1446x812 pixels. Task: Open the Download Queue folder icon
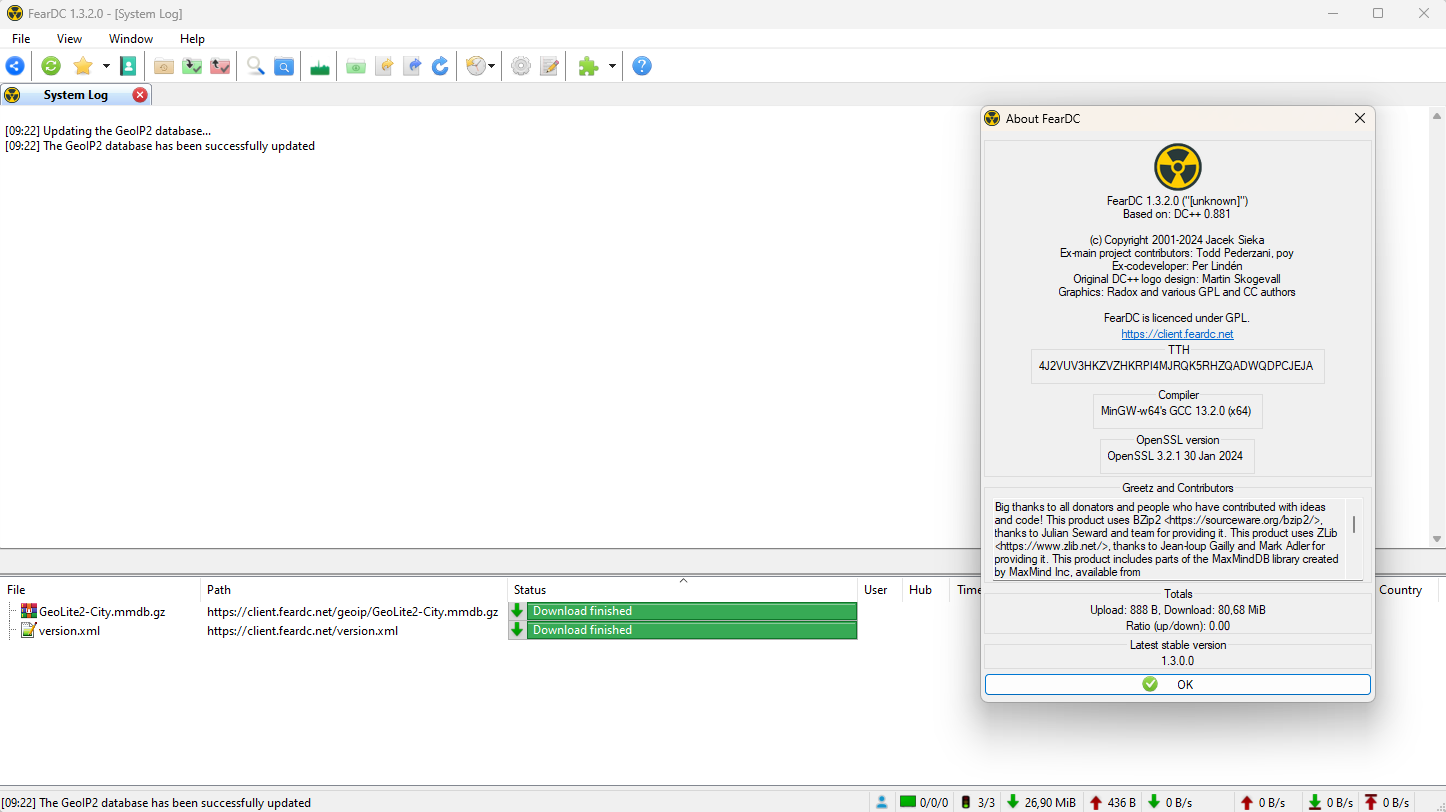[164, 66]
